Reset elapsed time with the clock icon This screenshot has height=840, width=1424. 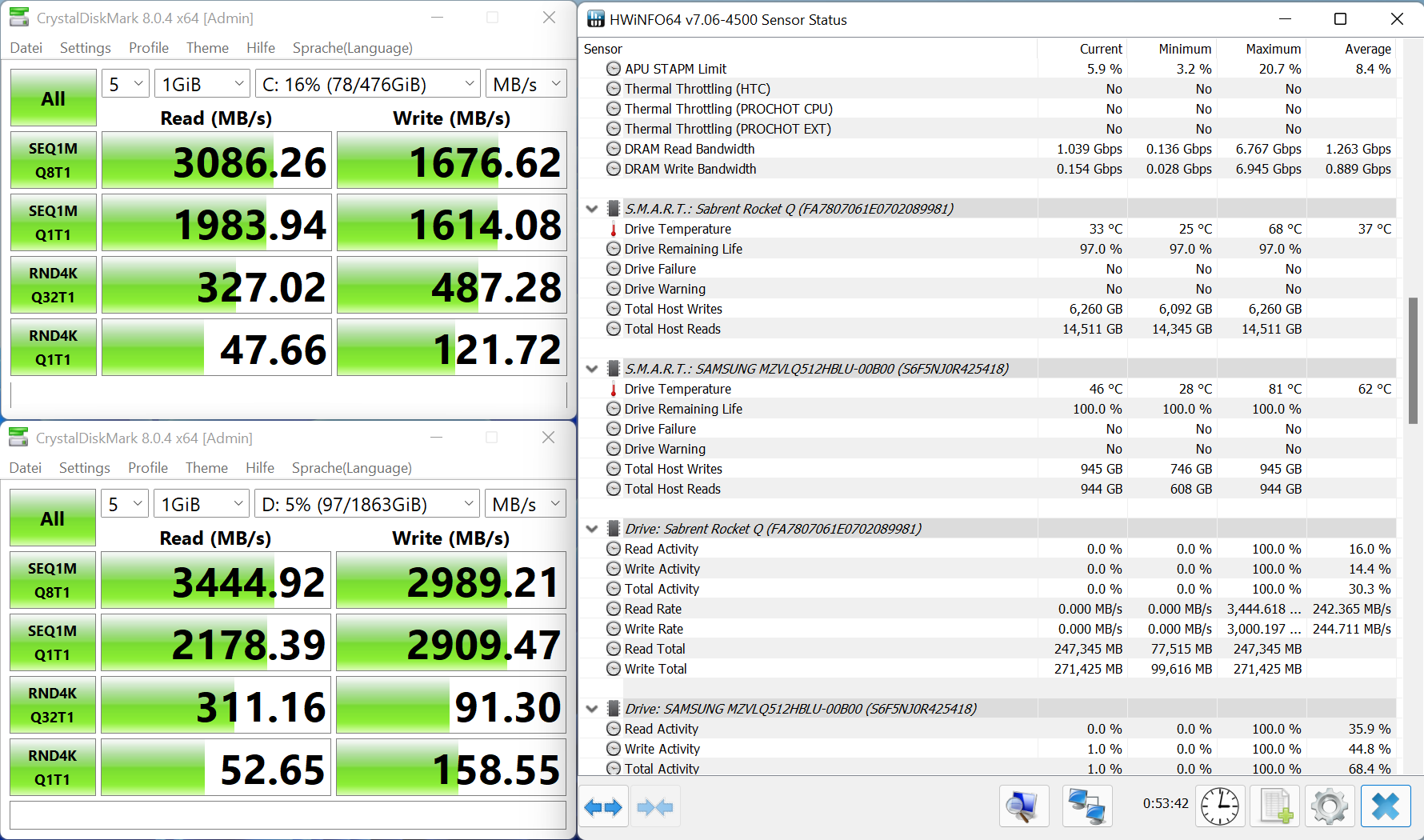[1219, 806]
